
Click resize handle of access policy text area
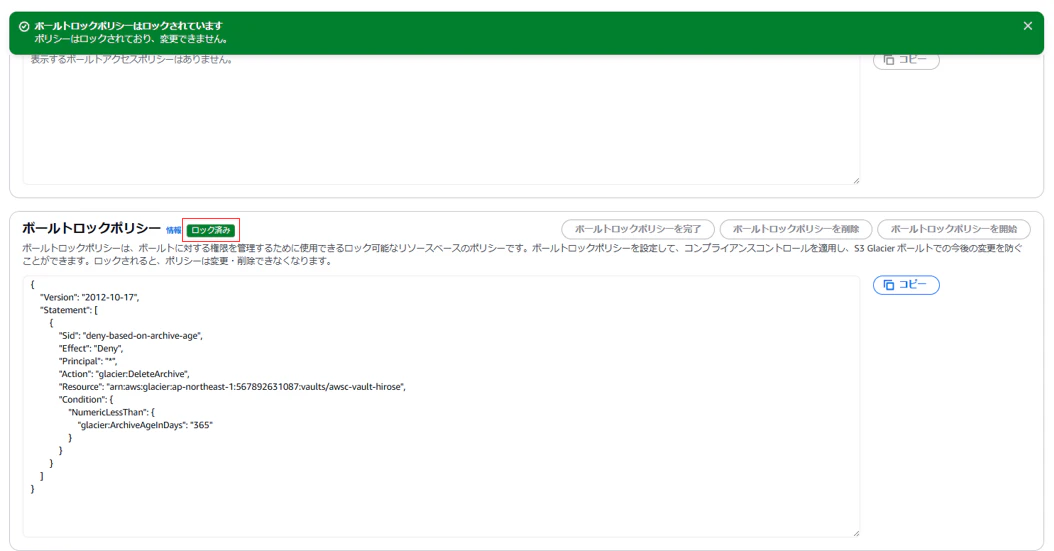click(x=856, y=181)
